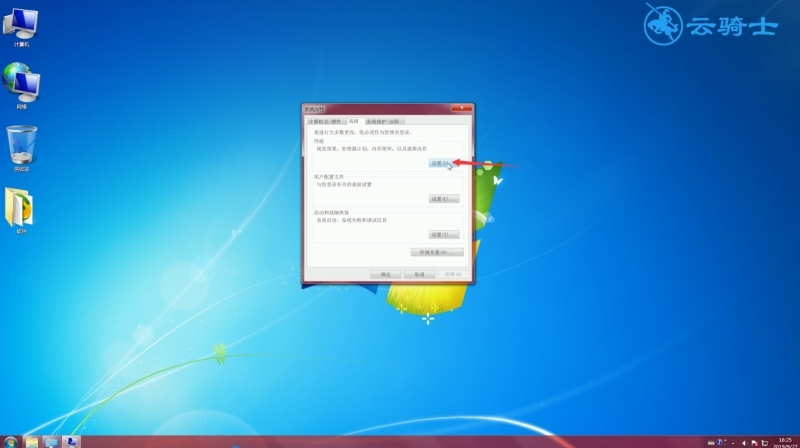Switch to the 硬件 tab
The width and height of the screenshot is (800, 448).
[x=336, y=121]
